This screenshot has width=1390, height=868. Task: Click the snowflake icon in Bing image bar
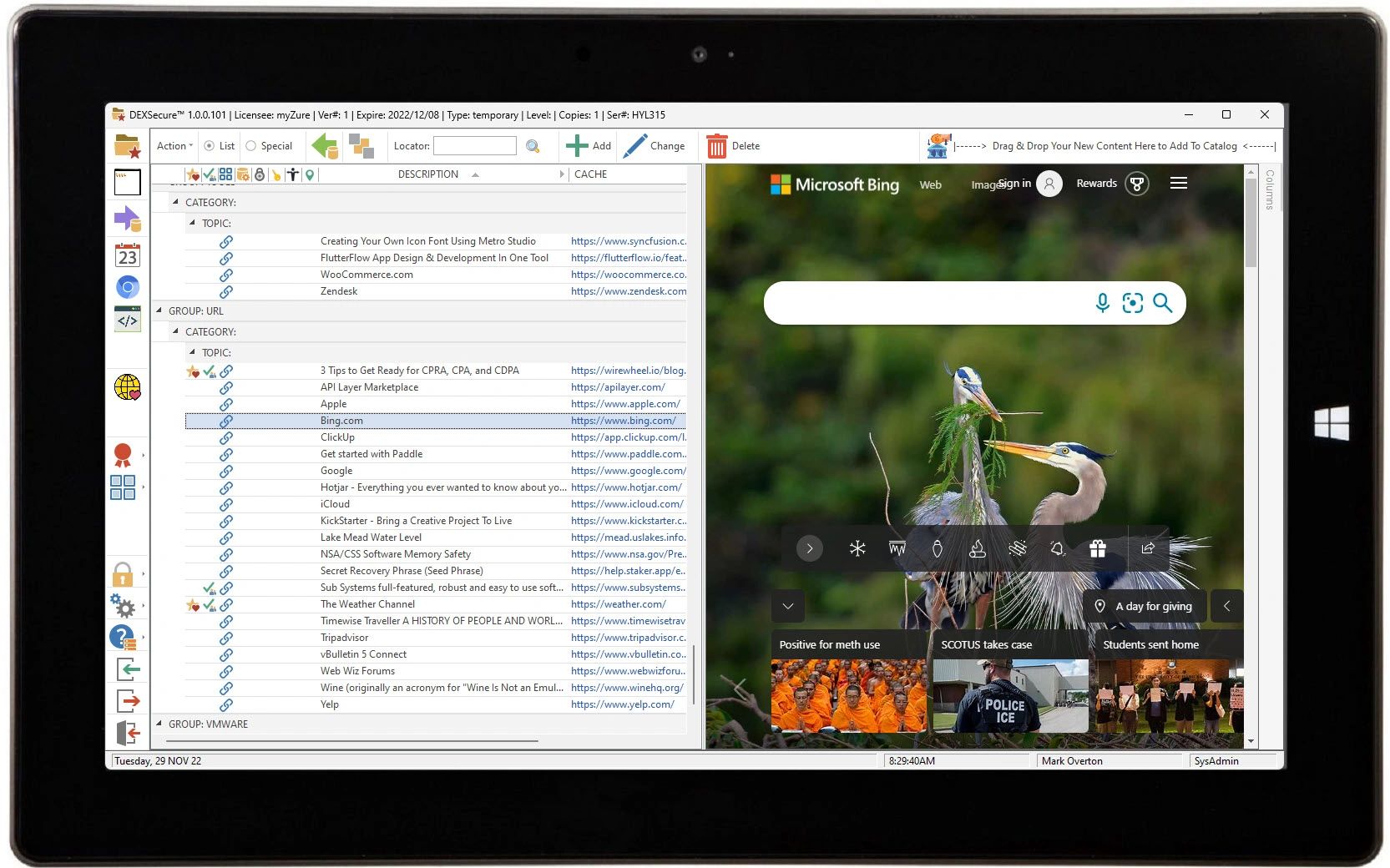coord(857,548)
